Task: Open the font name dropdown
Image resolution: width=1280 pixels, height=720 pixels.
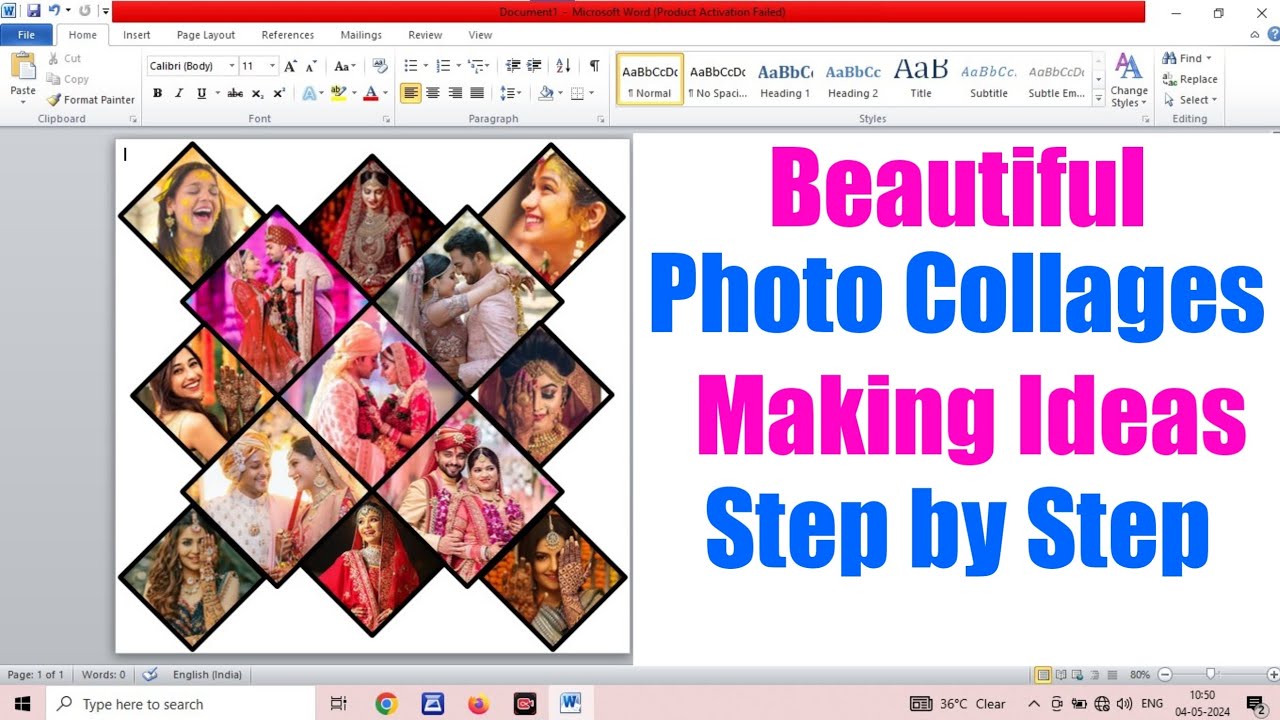Action: point(232,66)
